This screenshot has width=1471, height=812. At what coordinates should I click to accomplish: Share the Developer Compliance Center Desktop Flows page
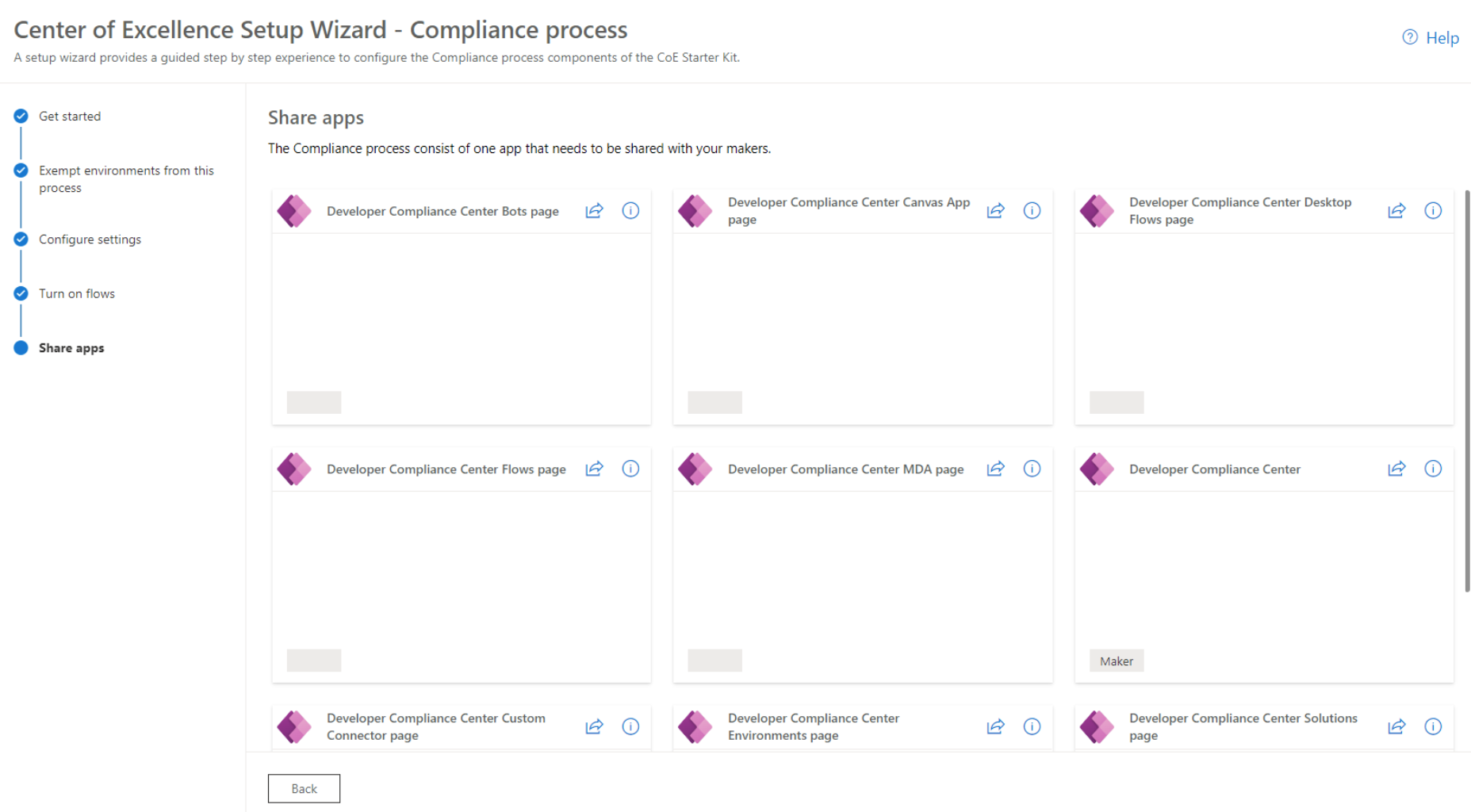point(1396,211)
